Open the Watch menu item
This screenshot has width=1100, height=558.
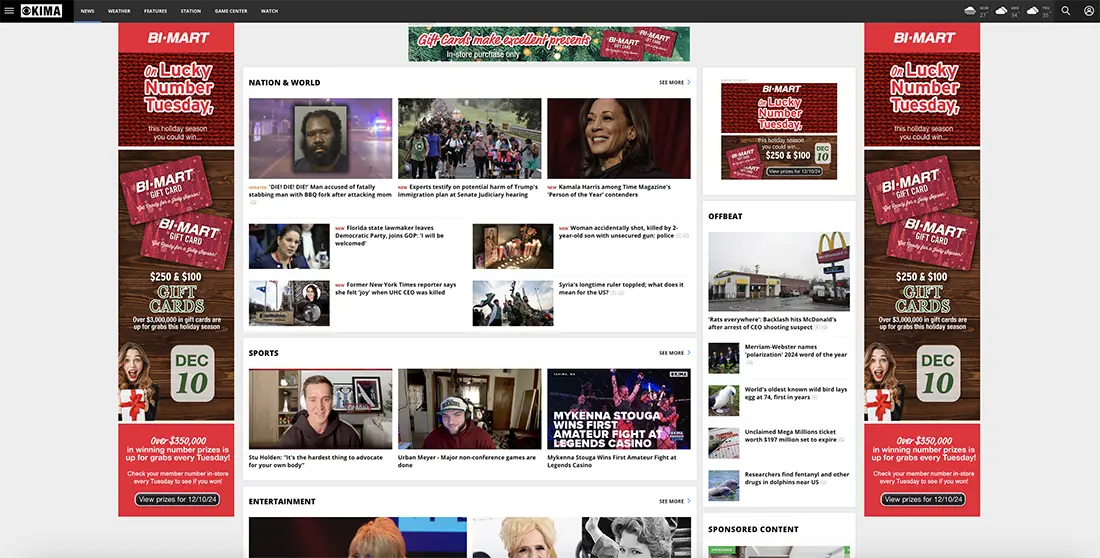(x=269, y=11)
